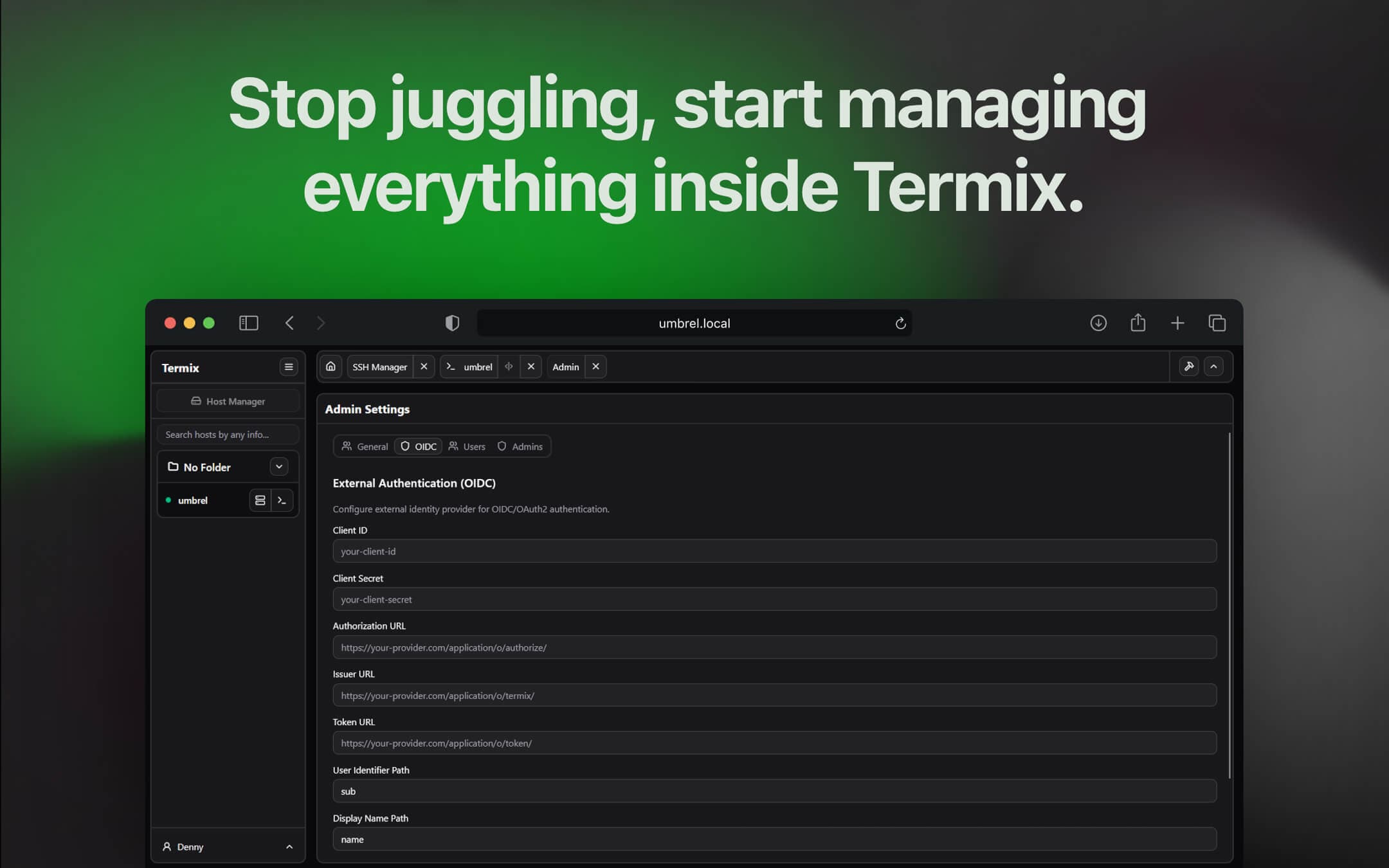Click the split-pane icon on the umbrel tab
Image resolution: width=1389 pixels, height=868 pixels.
click(x=509, y=366)
